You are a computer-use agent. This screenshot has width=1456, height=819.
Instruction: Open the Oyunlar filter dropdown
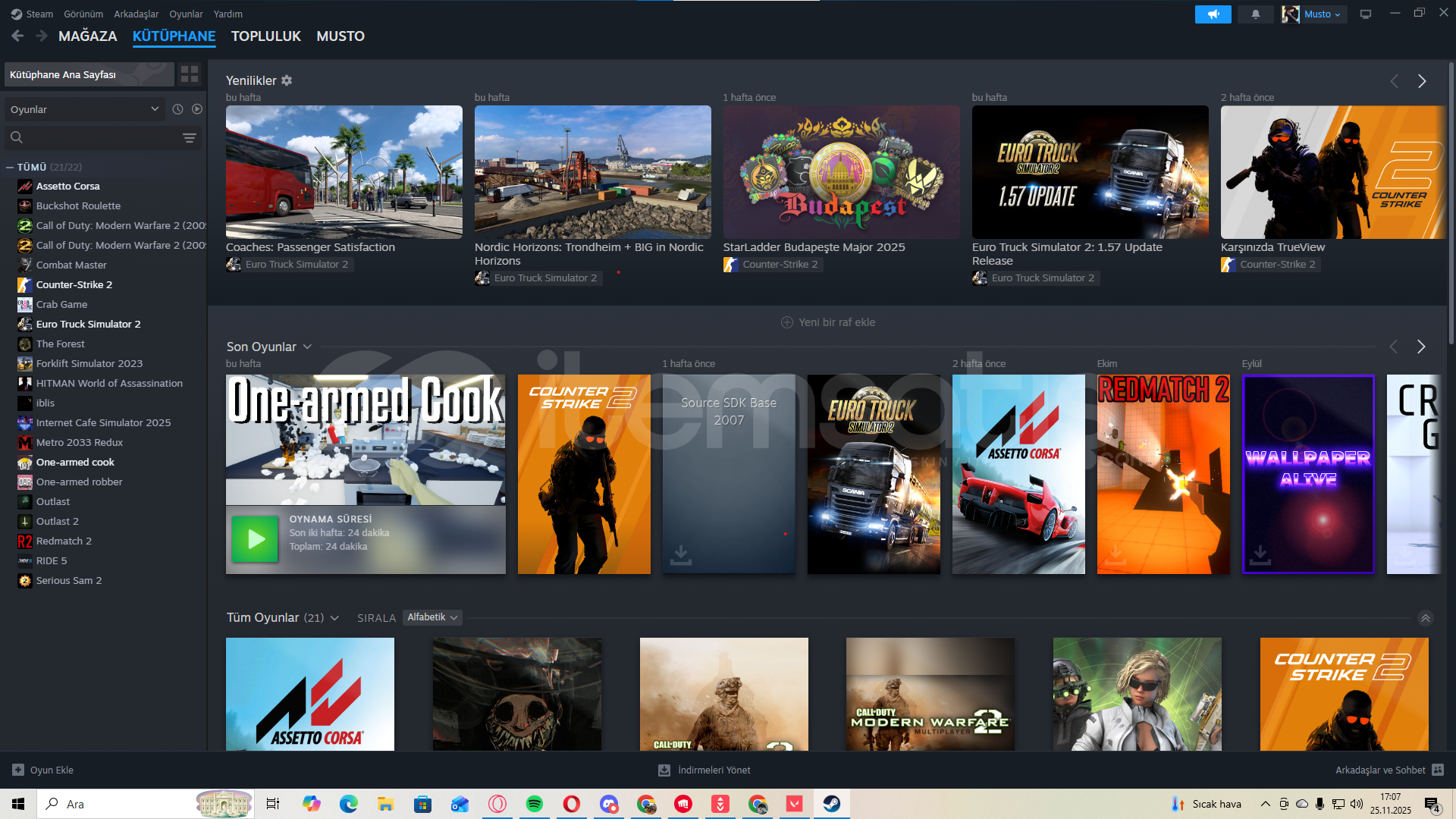pos(83,109)
